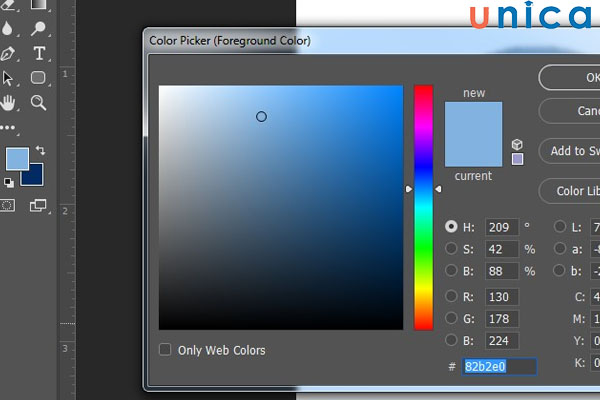Reset to default foreground and background colors
The width and height of the screenshot is (600, 400).
click(8, 183)
